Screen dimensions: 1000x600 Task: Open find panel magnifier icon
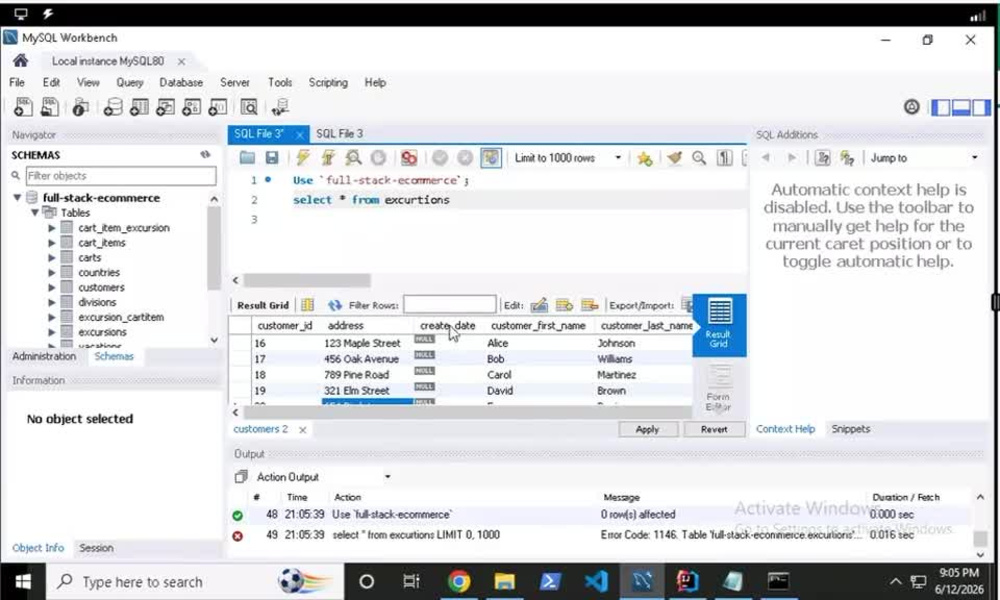(699, 158)
